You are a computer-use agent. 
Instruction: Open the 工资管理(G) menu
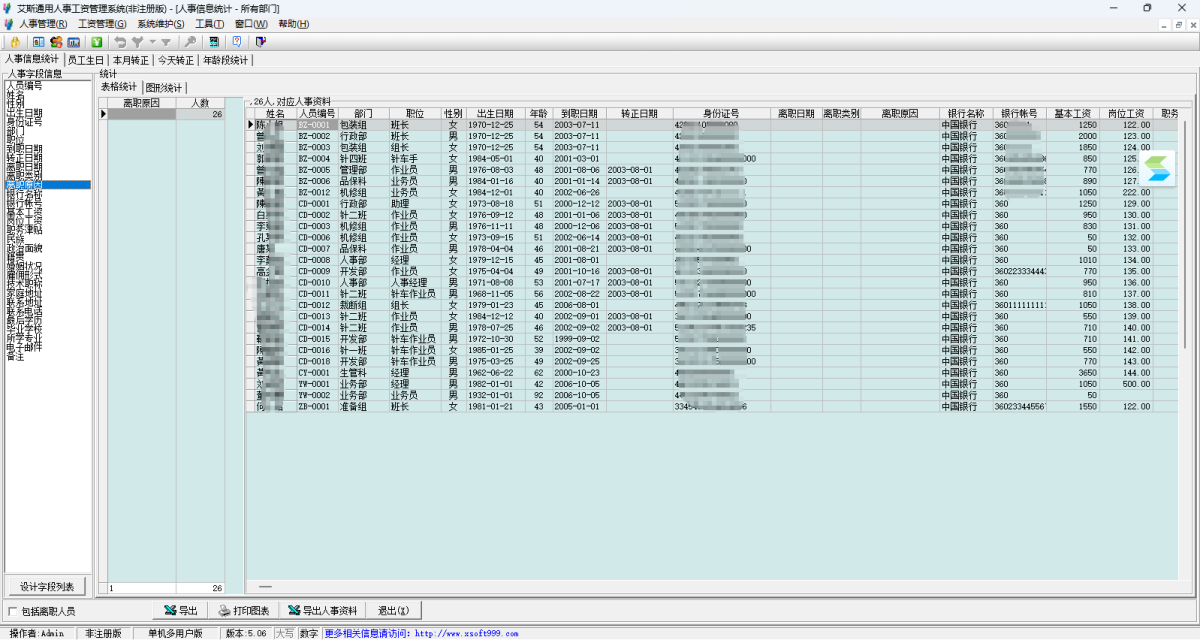[102, 24]
